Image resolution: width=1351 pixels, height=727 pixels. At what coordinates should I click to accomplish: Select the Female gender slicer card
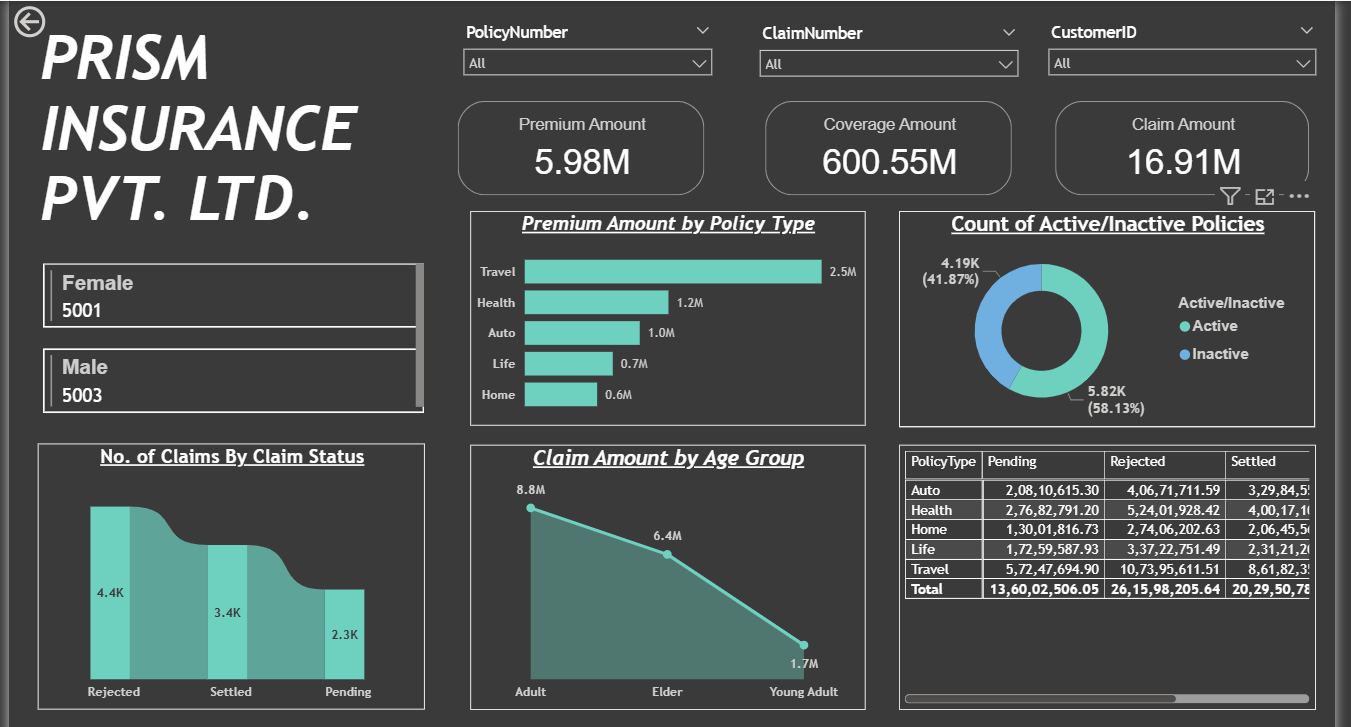pos(229,296)
